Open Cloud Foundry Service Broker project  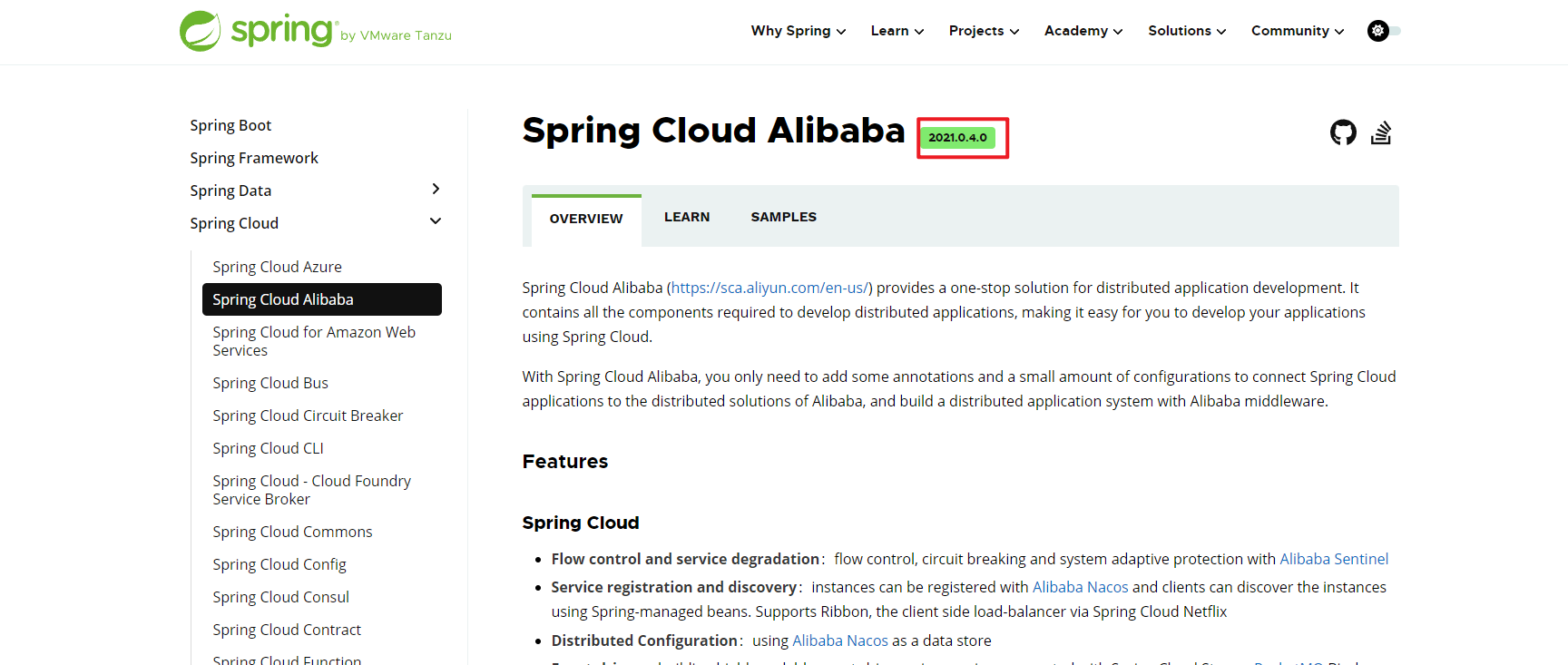[x=311, y=490]
